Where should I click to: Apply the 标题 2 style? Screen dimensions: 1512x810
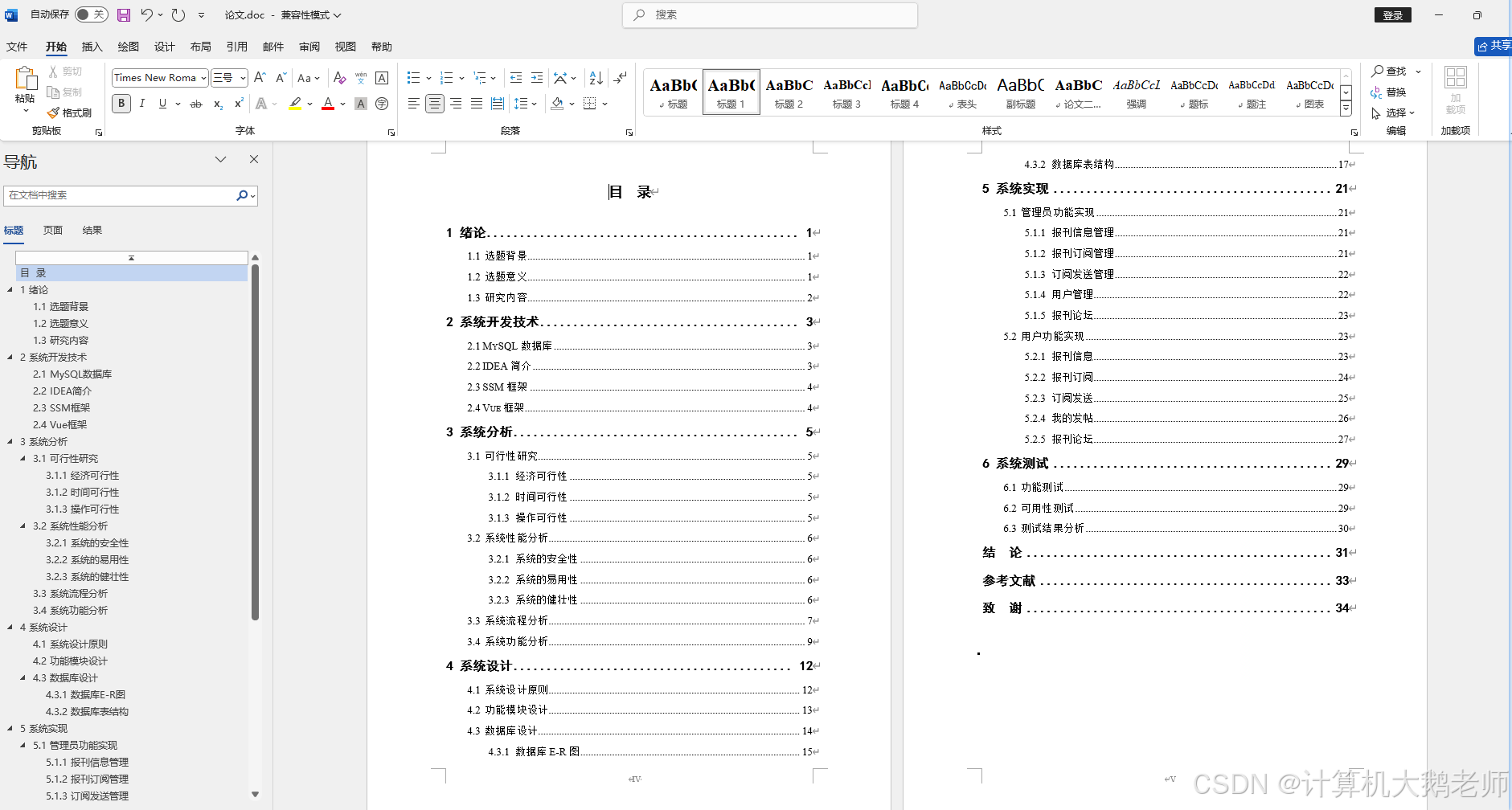789,92
